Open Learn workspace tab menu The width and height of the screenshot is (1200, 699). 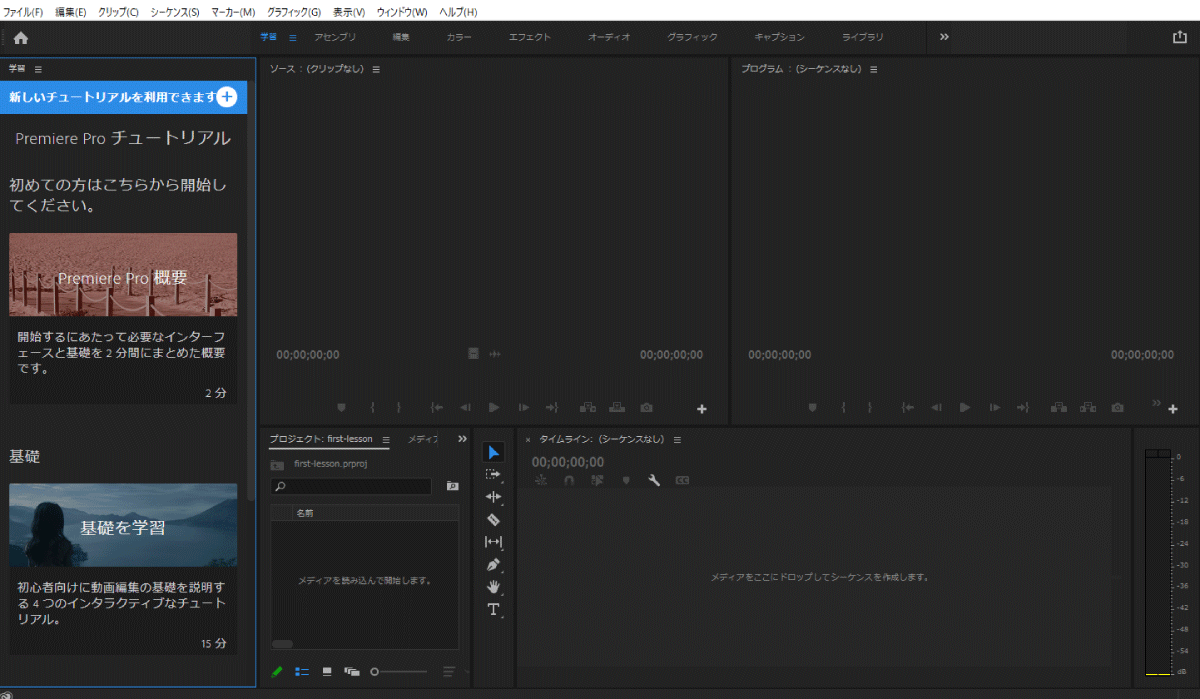pyautogui.click(x=293, y=38)
